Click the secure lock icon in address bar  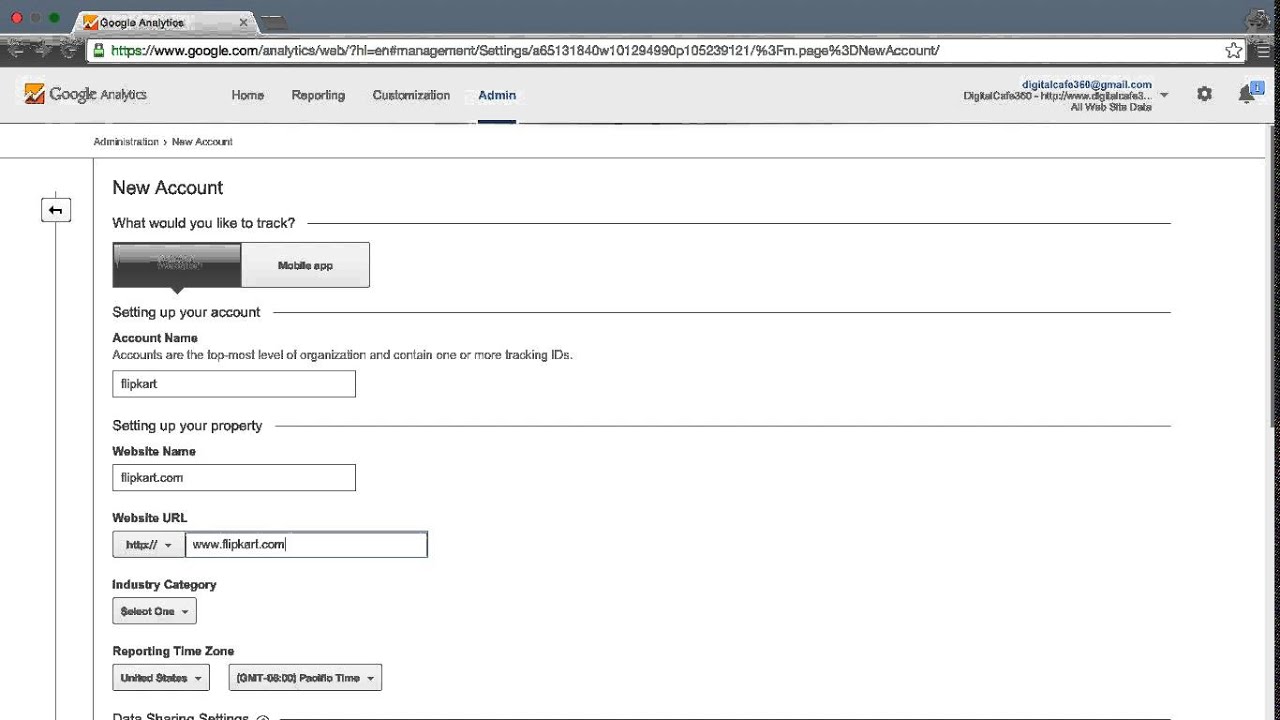(98, 50)
